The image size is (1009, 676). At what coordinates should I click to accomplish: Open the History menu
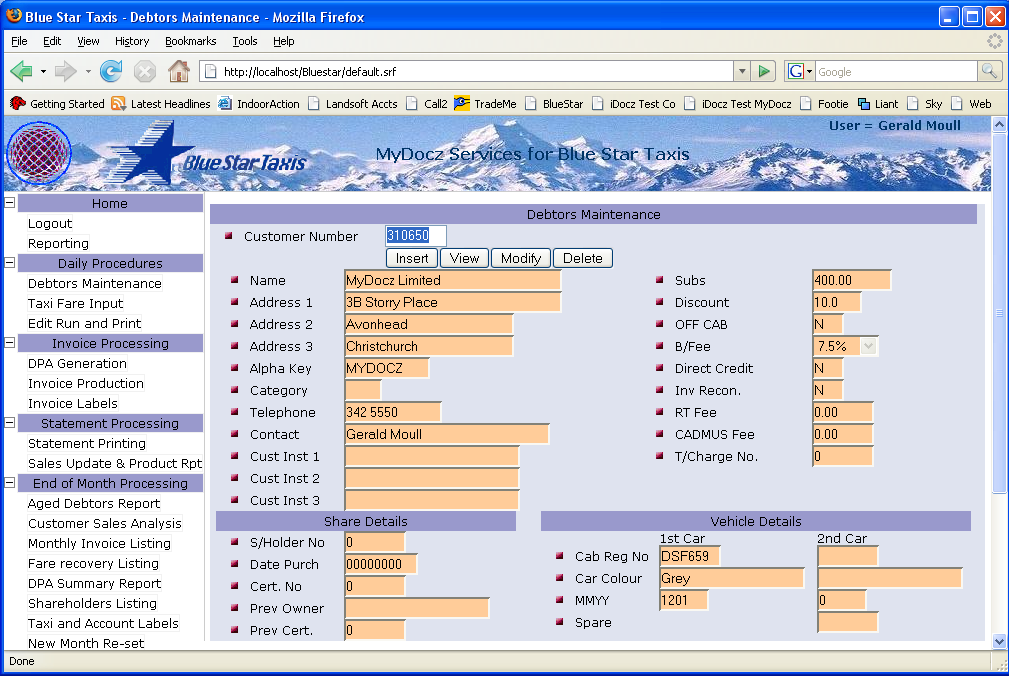pyautogui.click(x=132, y=41)
